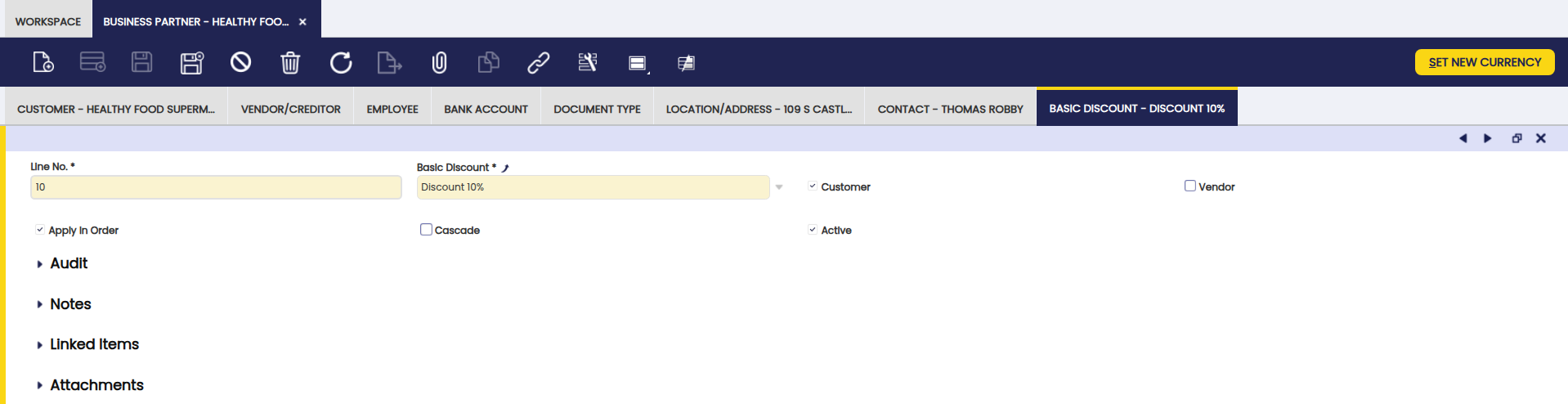This screenshot has height=404, width=1568.
Task: Open the Vendor/Creditor tab
Action: click(290, 109)
